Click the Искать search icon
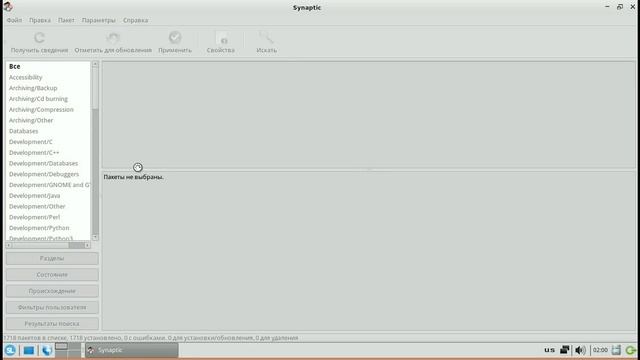640x360 pixels. 266,38
